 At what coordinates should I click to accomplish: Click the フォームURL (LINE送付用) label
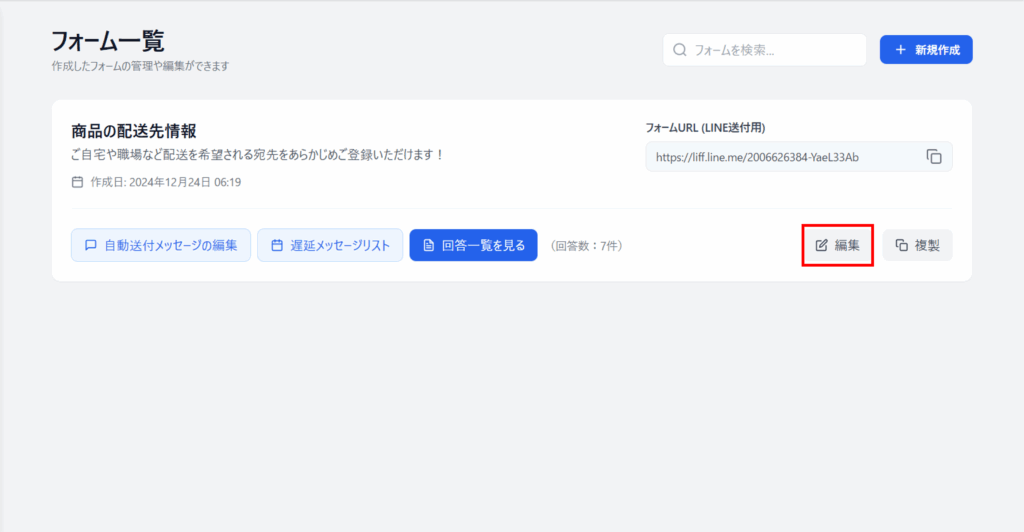(x=705, y=127)
